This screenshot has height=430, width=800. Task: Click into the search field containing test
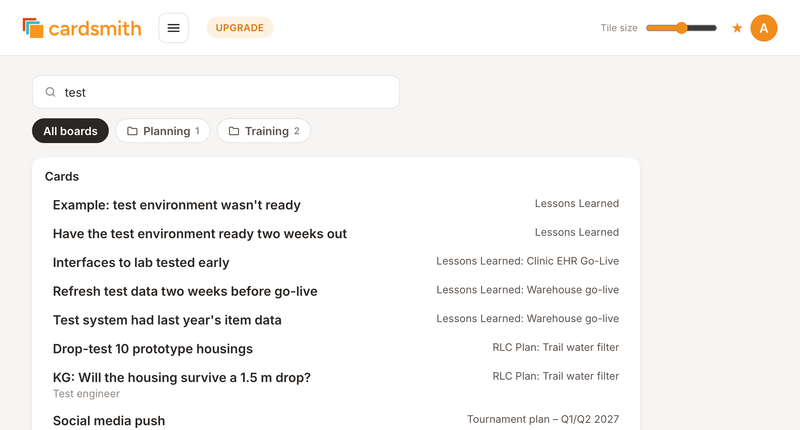pos(216,92)
